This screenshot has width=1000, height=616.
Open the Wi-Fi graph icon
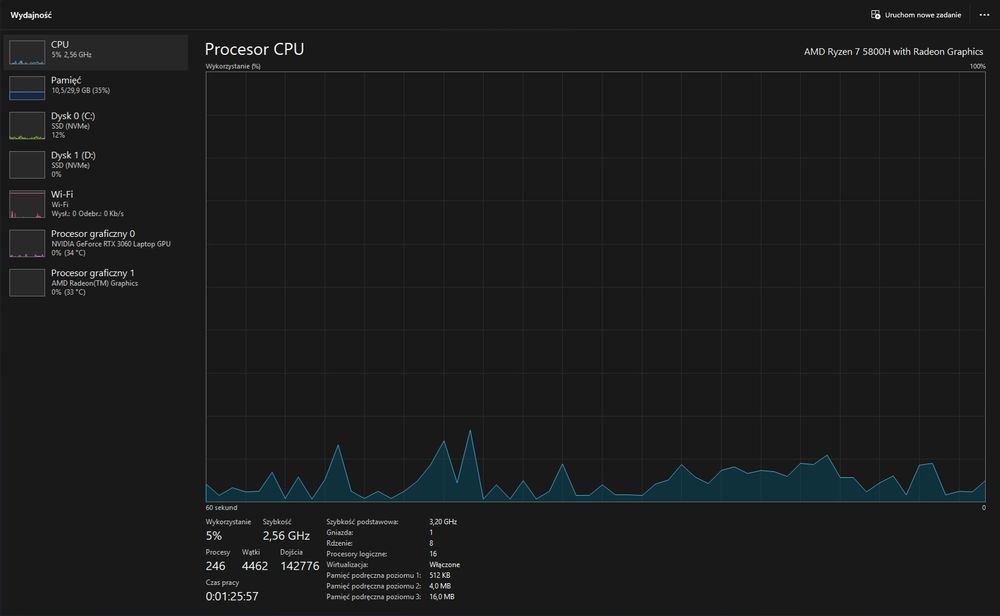coord(27,204)
